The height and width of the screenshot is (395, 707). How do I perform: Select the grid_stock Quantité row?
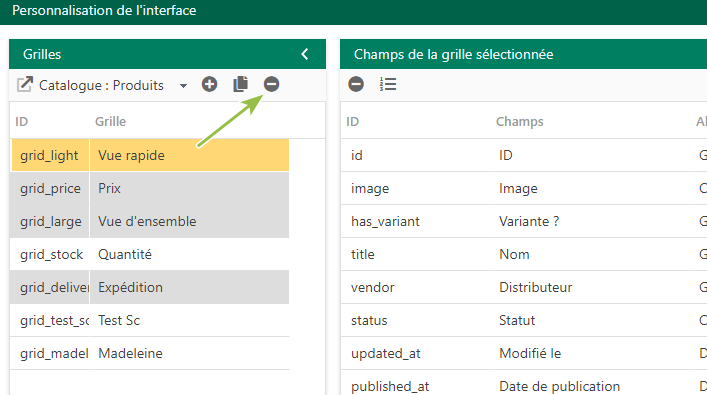(150, 254)
